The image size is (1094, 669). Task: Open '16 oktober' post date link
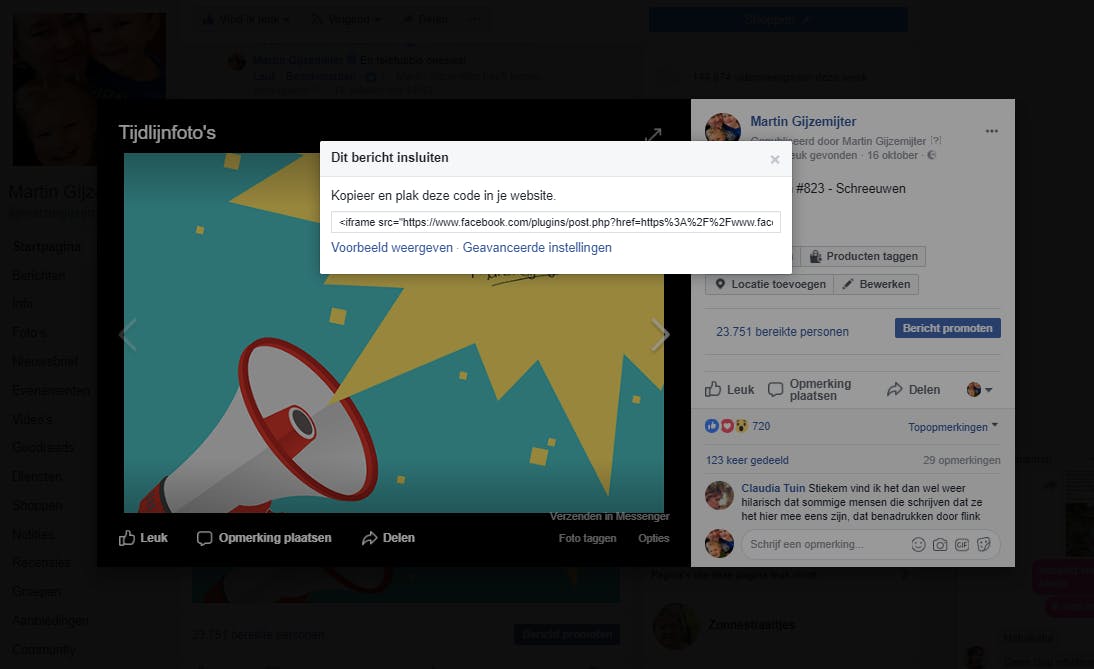pos(892,155)
